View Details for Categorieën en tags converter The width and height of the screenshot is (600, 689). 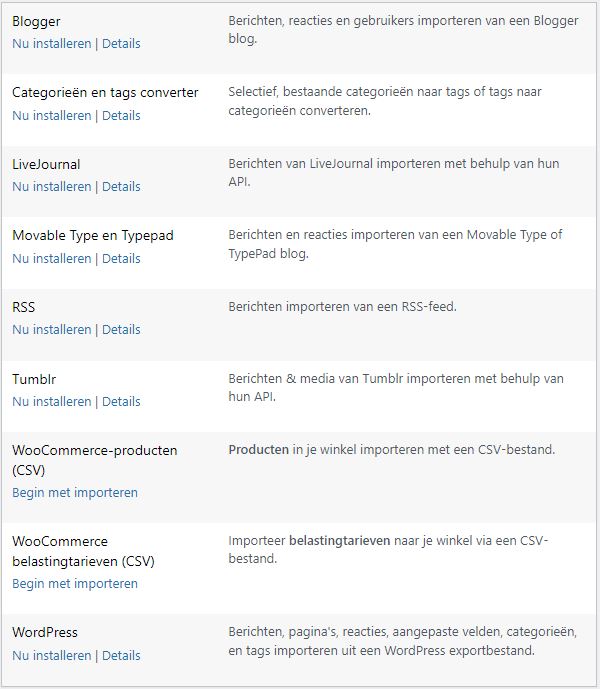click(x=121, y=115)
